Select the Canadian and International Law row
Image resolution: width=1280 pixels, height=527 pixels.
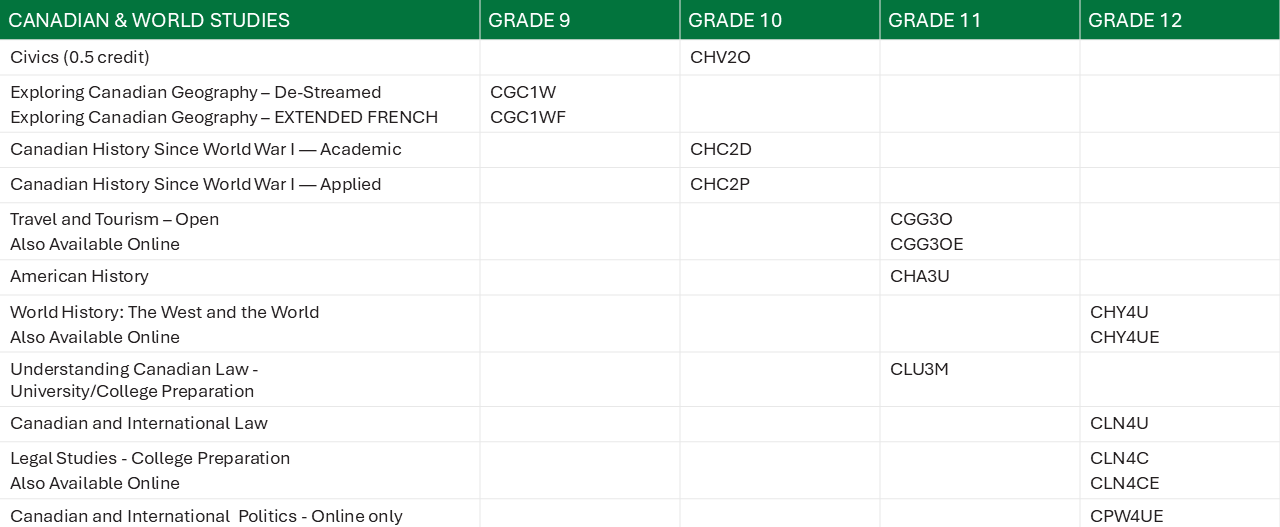coord(640,423)
